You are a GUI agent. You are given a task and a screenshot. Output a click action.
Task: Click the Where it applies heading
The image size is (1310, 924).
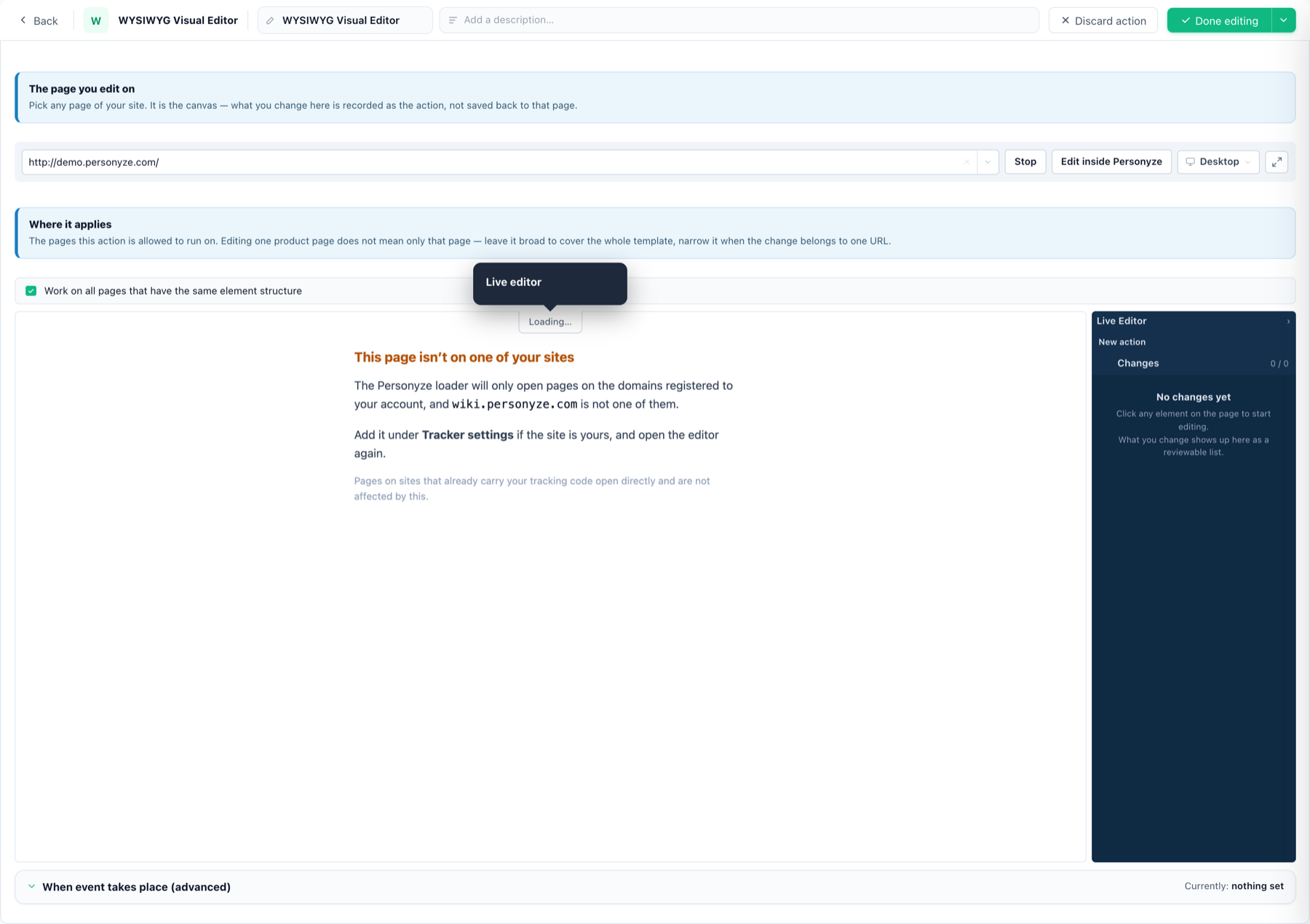pyautogui.click(x=70, y=225)
